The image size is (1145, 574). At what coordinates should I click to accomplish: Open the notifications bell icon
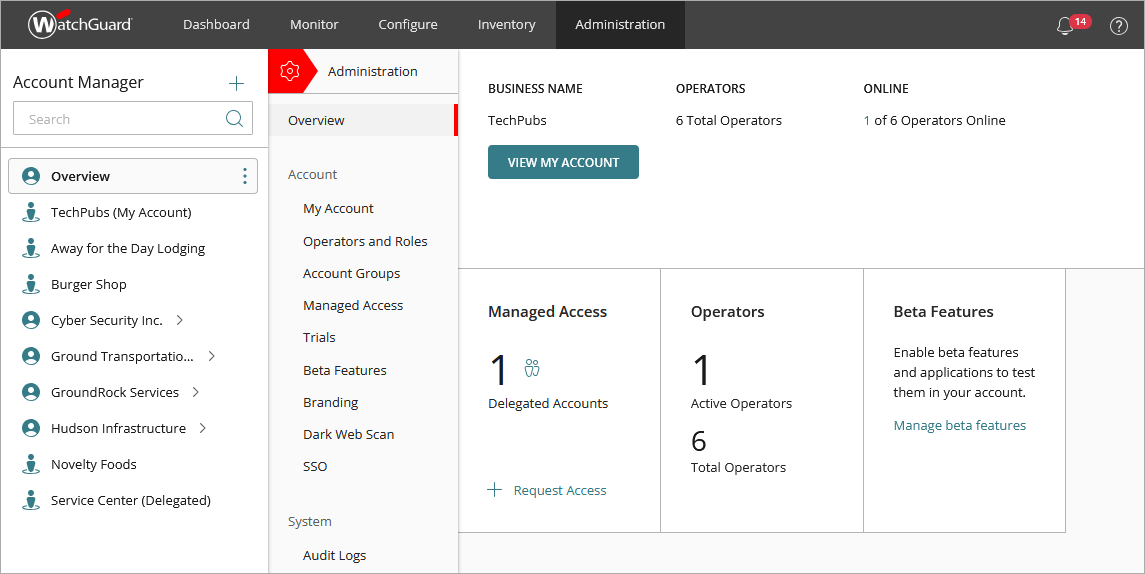[1065, 26]
